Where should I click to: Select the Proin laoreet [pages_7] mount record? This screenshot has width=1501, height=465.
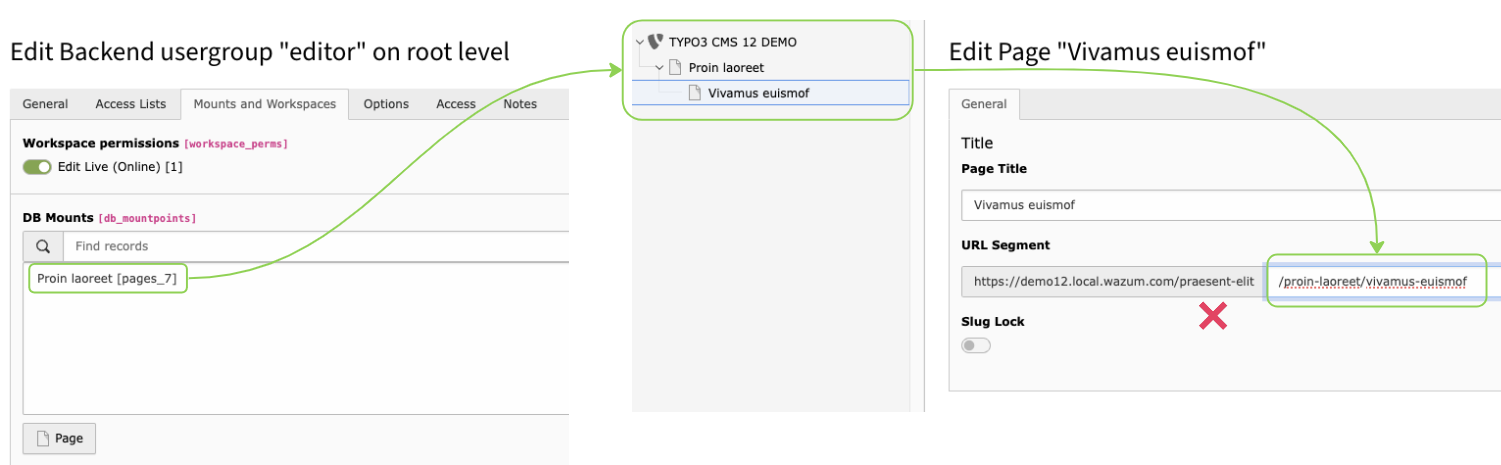pos(107,279)
